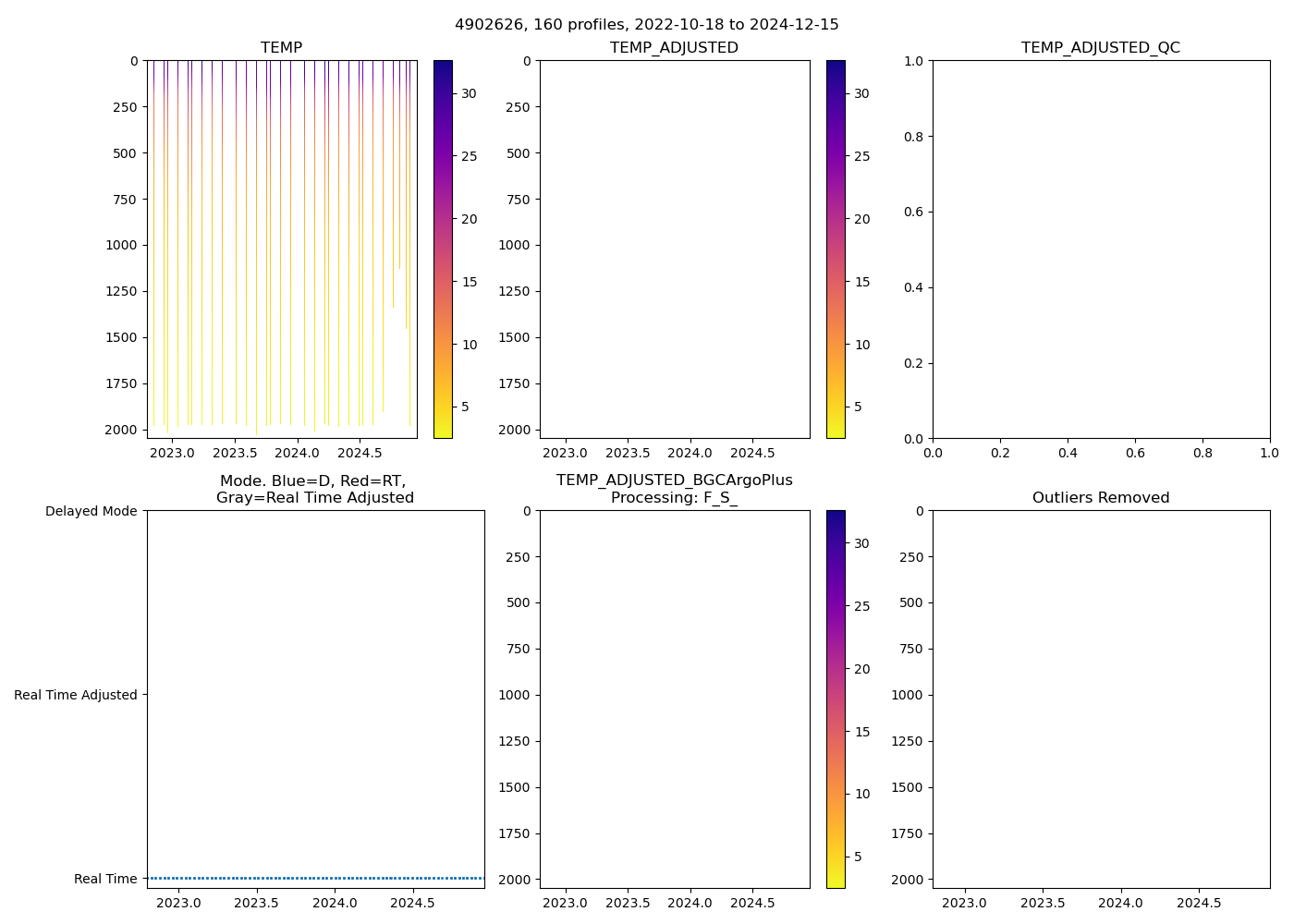
Task: Click the TEMP_ADJUSTED_QC plot title
Action: [x=1100, y=48]
